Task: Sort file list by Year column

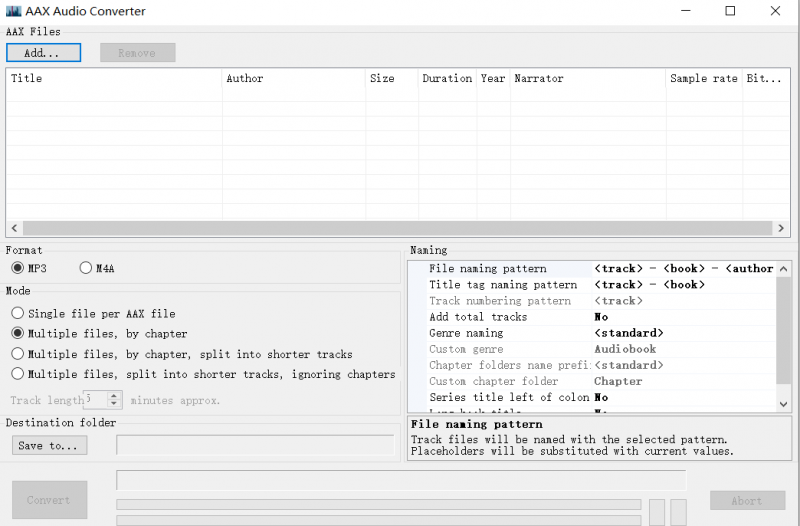Action: (x=493, y=79)
